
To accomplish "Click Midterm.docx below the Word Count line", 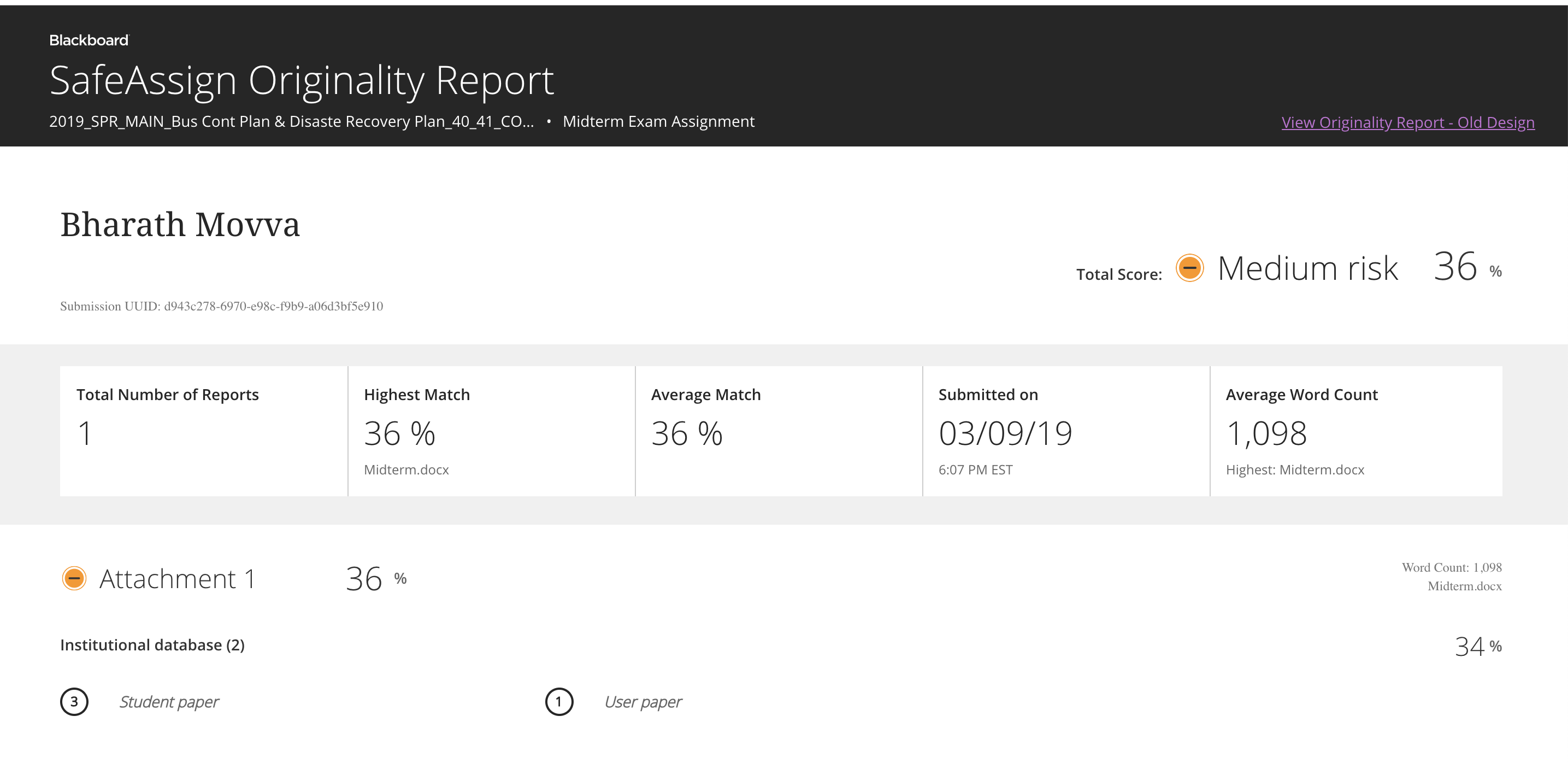I will coord(1465,586).
